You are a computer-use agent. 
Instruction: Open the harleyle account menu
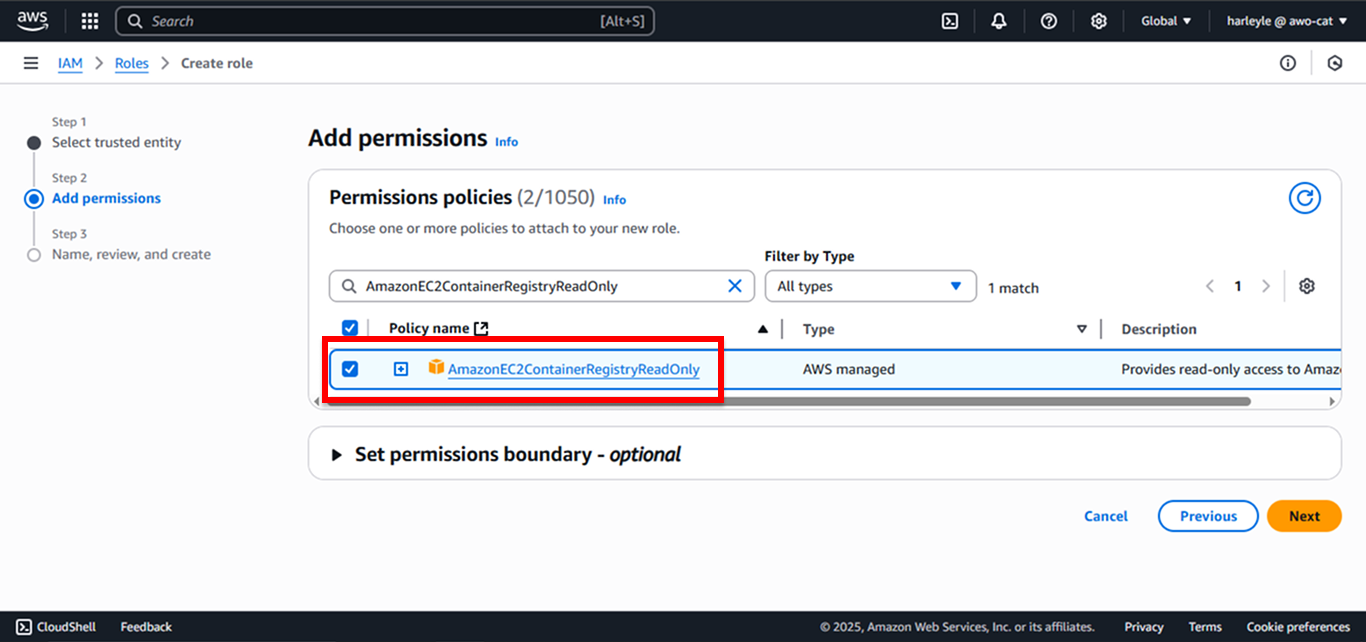pos(1287,21)
